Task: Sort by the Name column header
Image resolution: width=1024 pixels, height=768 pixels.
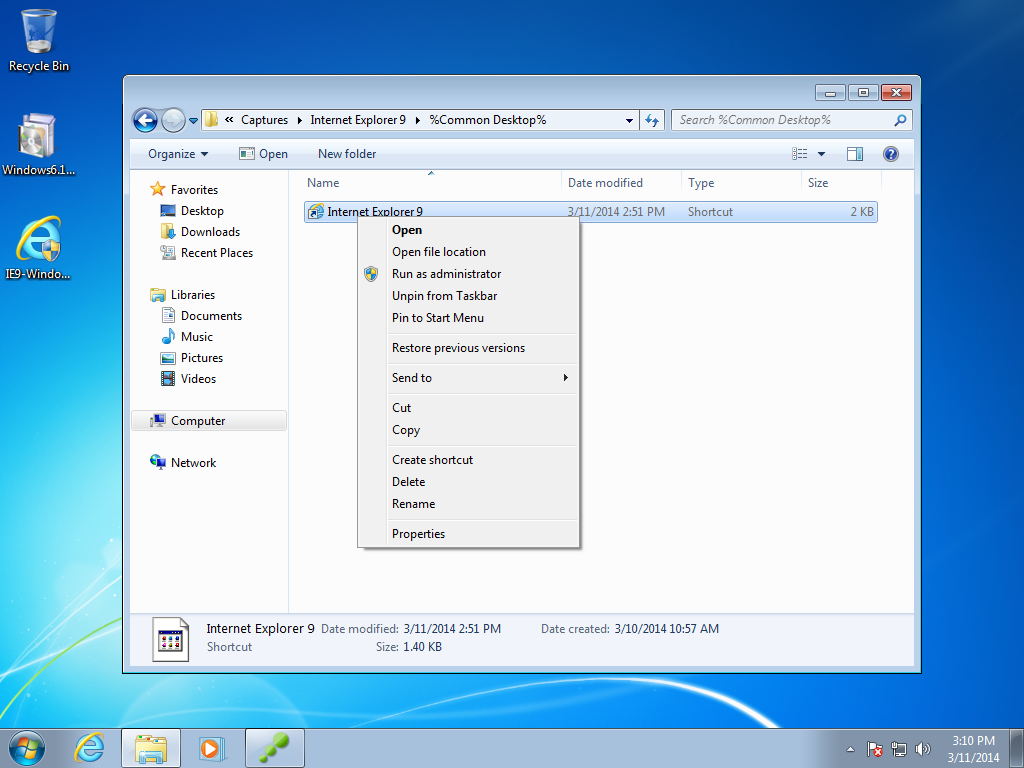Action: click(431, 183)
